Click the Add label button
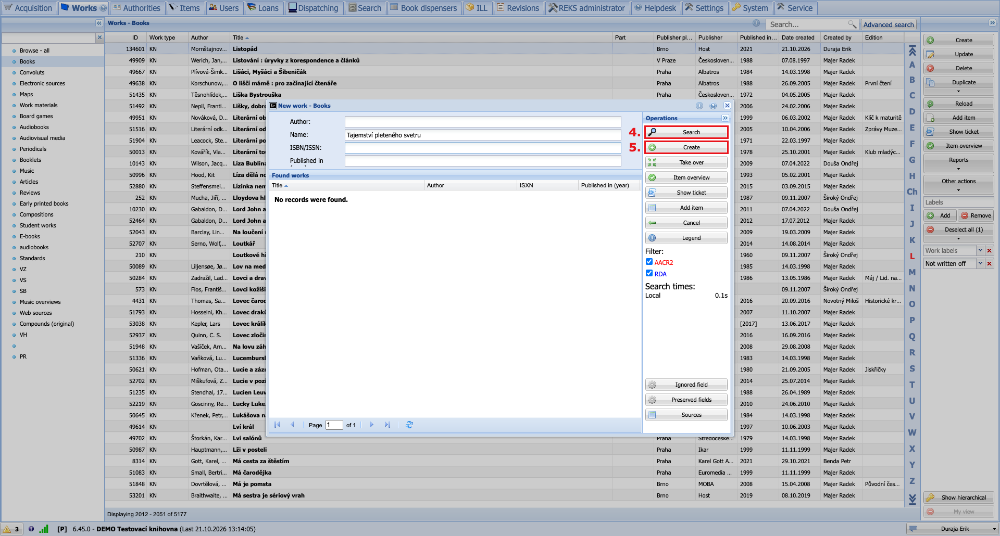This screenshot has height=536, width=1000. (940, 216)
